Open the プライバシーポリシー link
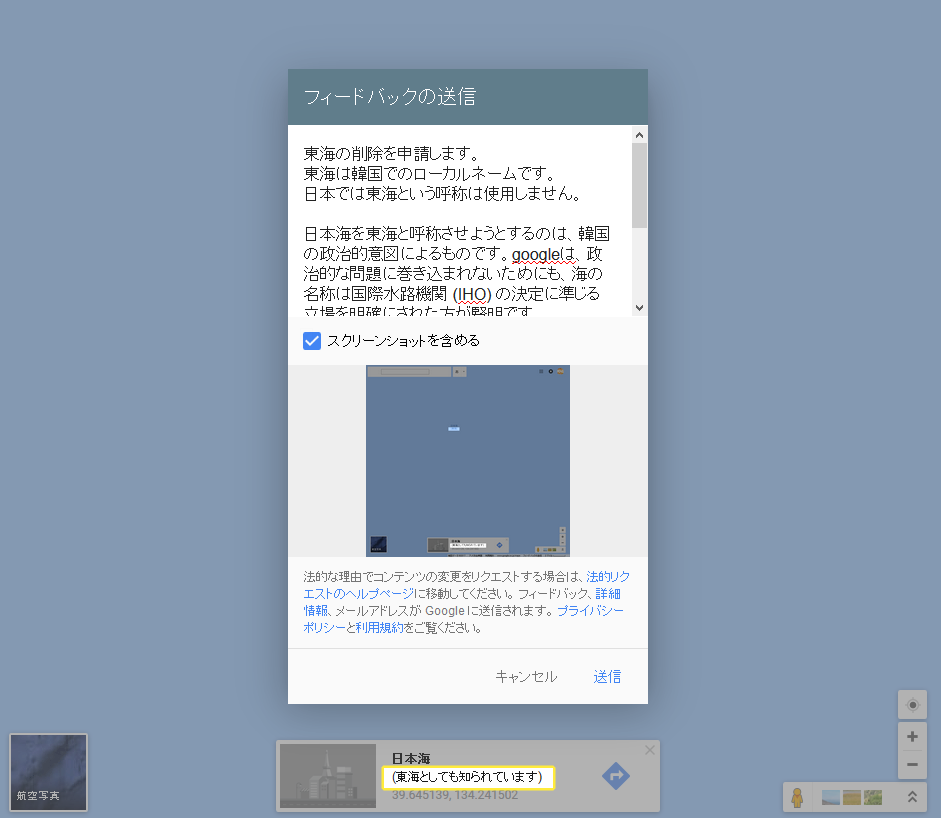 click(x=590, y=610)
